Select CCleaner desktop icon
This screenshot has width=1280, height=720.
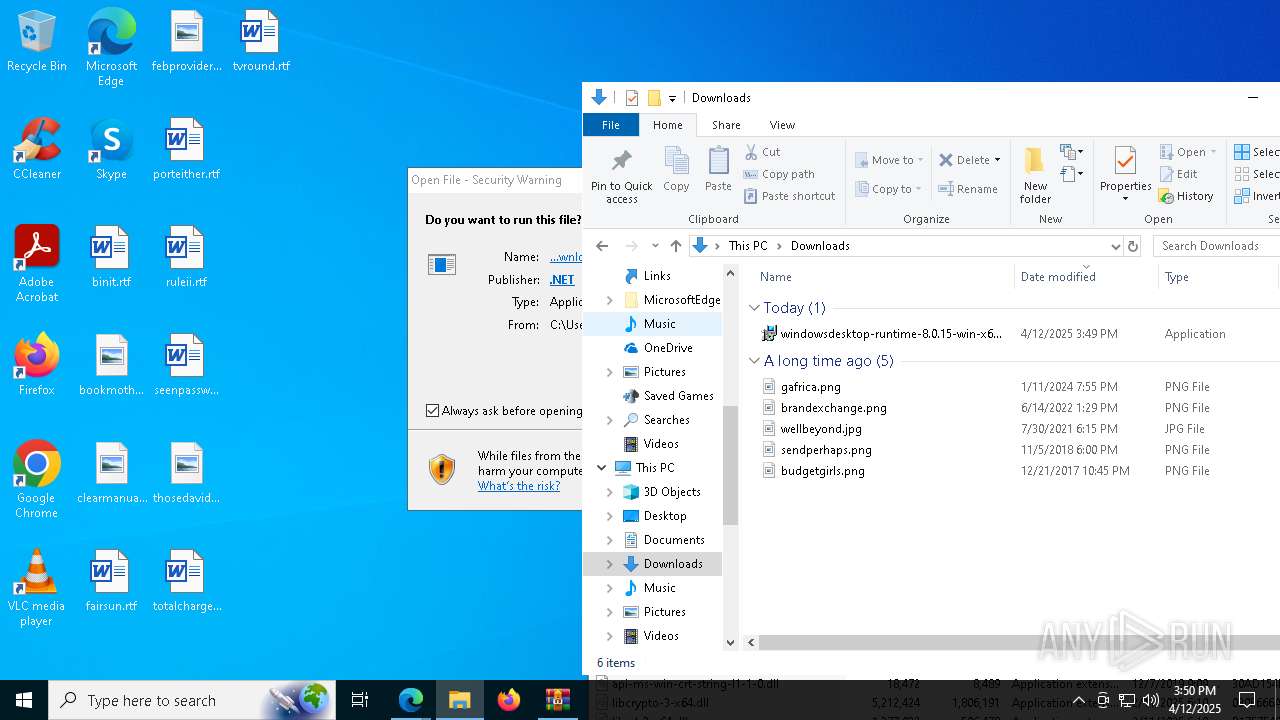pyautogui.click(x=37, y=150)
